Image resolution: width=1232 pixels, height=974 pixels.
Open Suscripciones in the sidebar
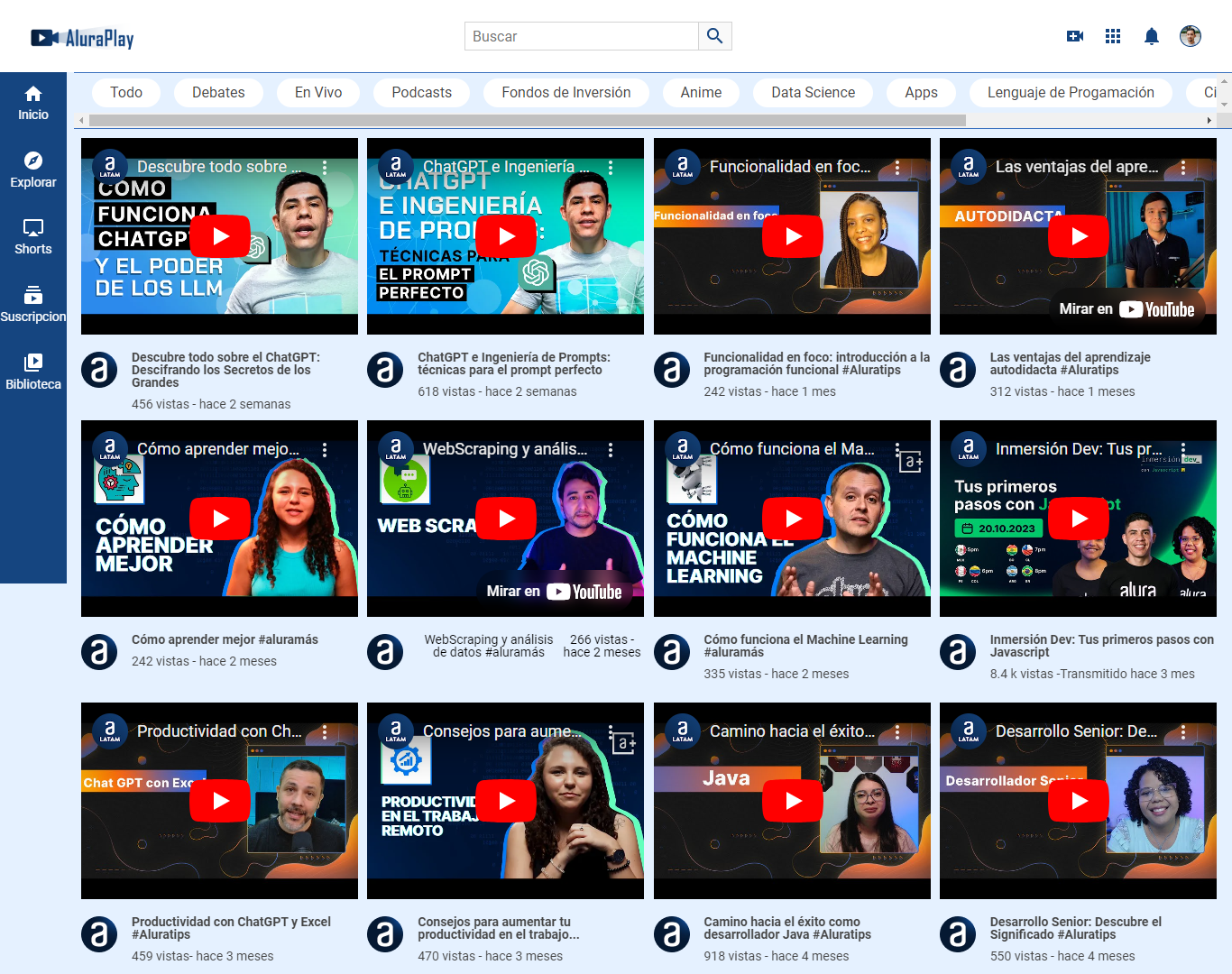point(33,305)
